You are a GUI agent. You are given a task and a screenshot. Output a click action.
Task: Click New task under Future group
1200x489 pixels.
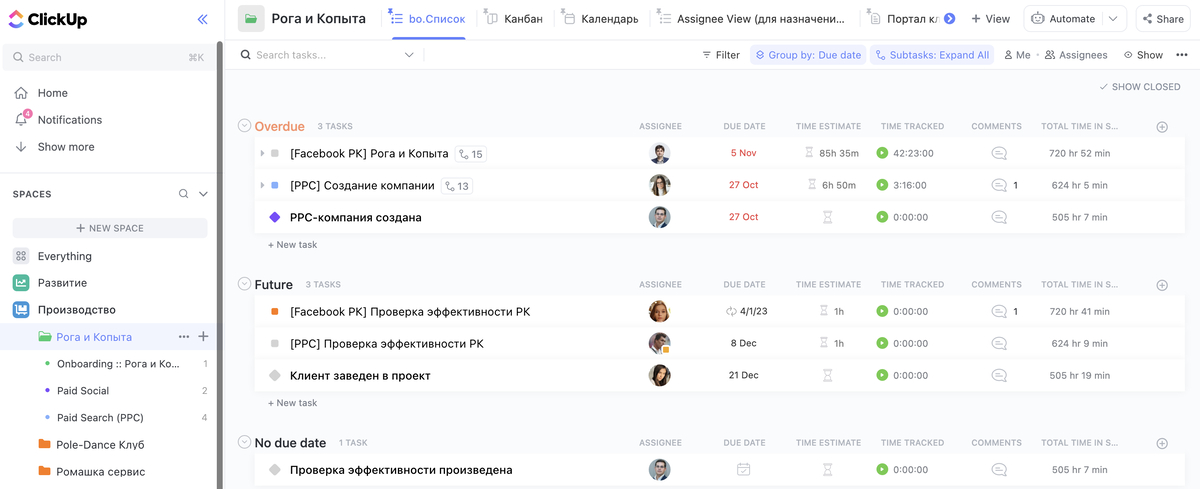click(293, 403)
